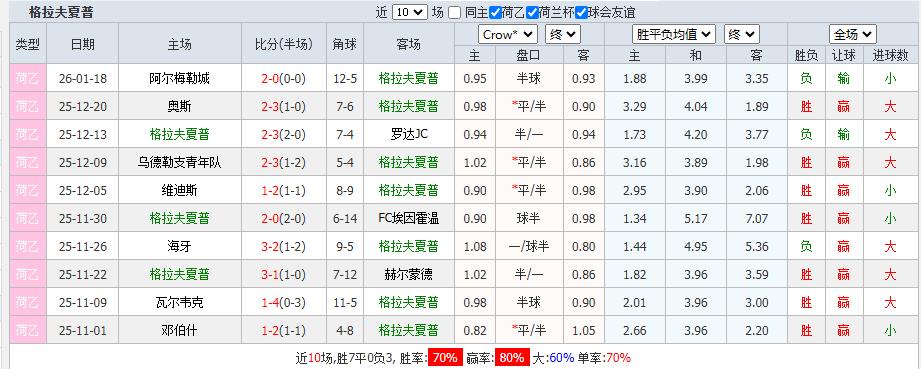Viewport: 921px width, 369px height.
Task: Open the match count dropdown showing 10
Action: (x=409, y=12)
